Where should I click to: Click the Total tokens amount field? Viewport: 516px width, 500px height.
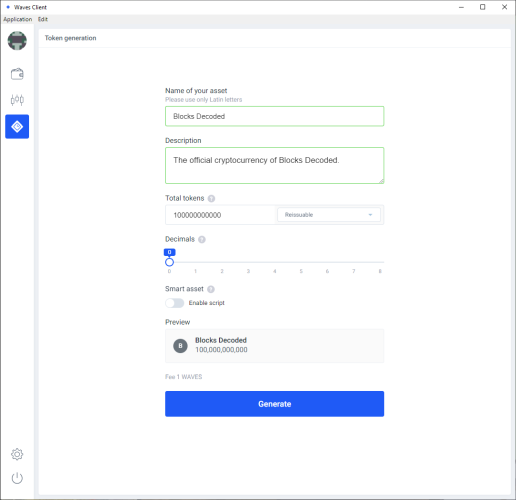tap(221, 215)
